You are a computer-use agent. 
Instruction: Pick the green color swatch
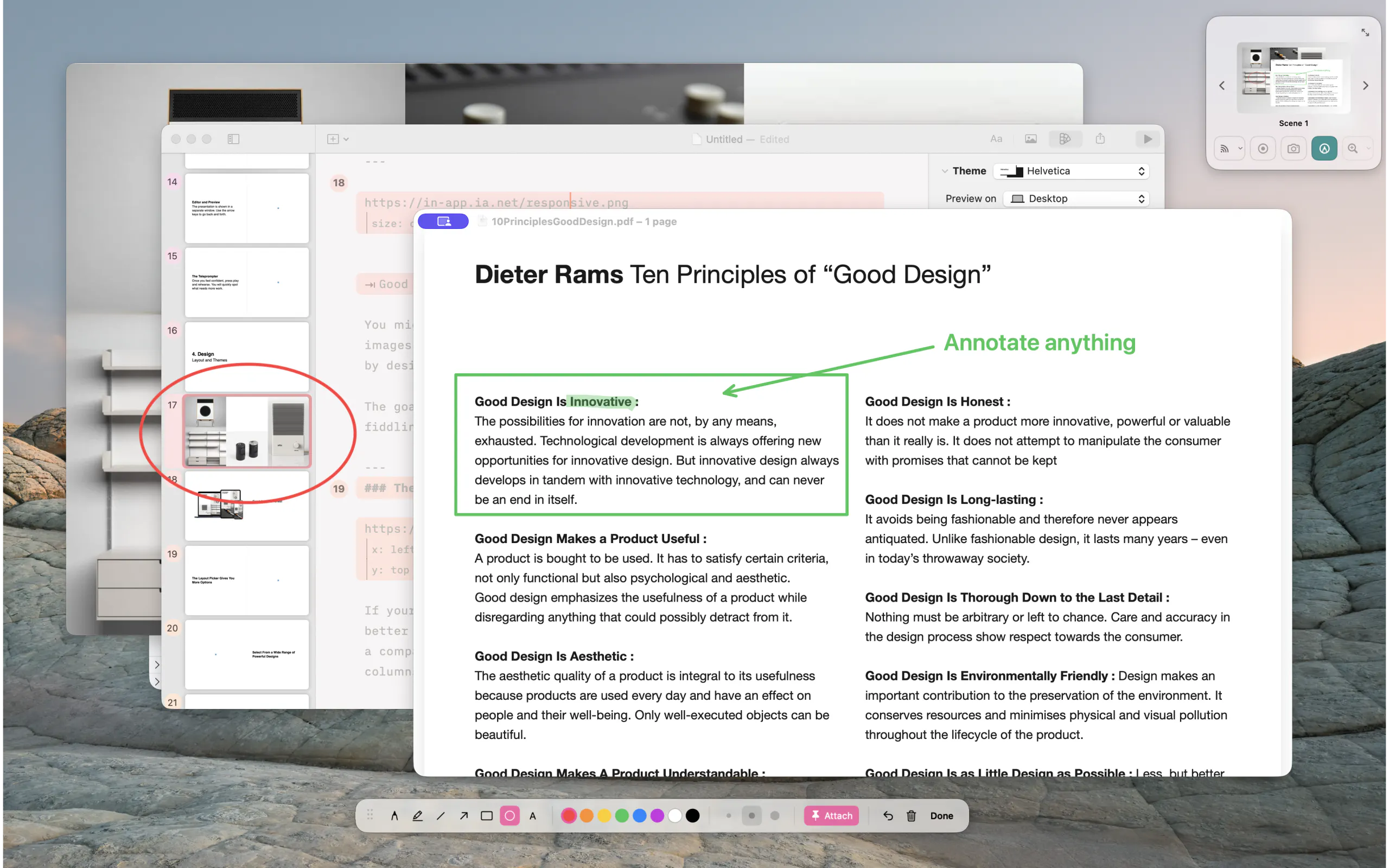click(x=622, y=816)
